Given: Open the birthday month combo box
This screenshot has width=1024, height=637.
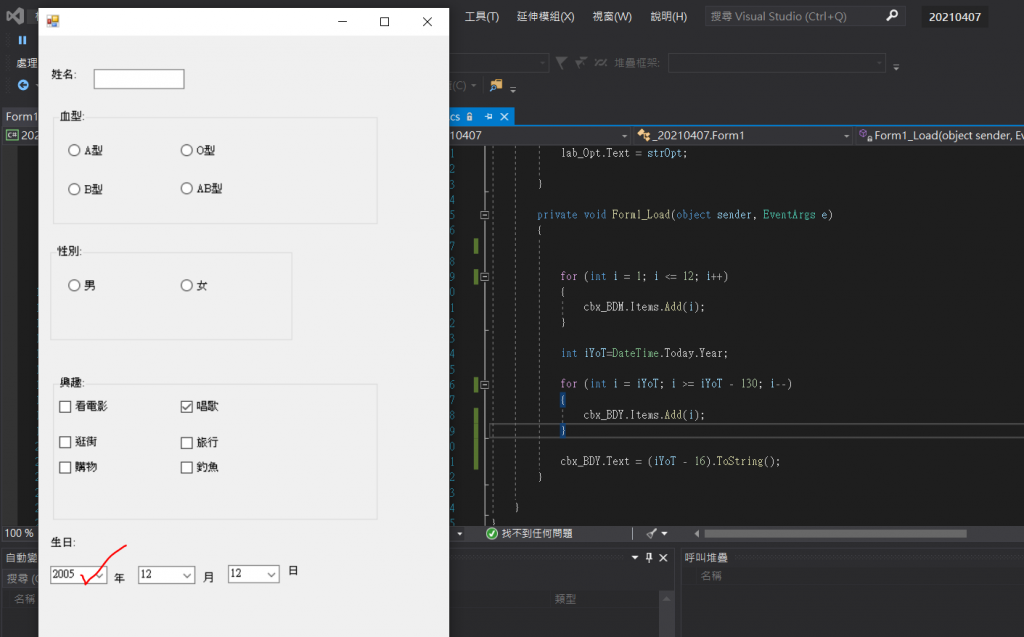Looking at the screenshot, I should point(187,575).
